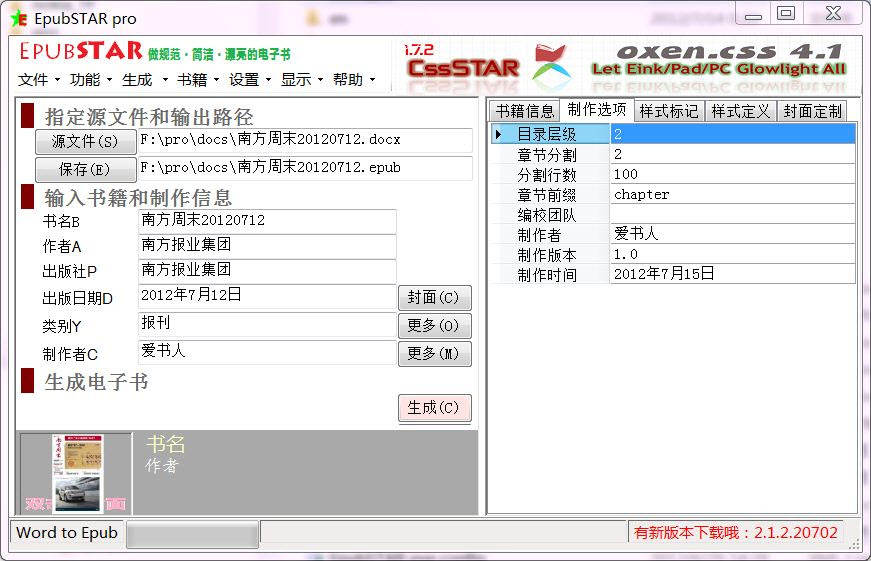The height and width of the screenshot is (561, 871).
Task: Select the 章节分割 value cell
Action: point(732,154)
